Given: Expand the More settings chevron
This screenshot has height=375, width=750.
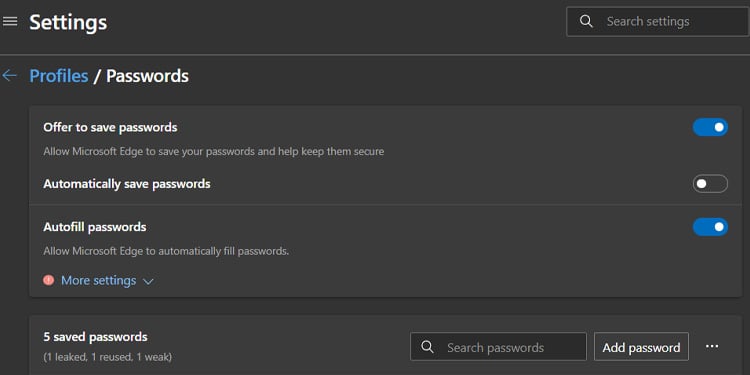Looking at the screenshot, I should (148, 281).
